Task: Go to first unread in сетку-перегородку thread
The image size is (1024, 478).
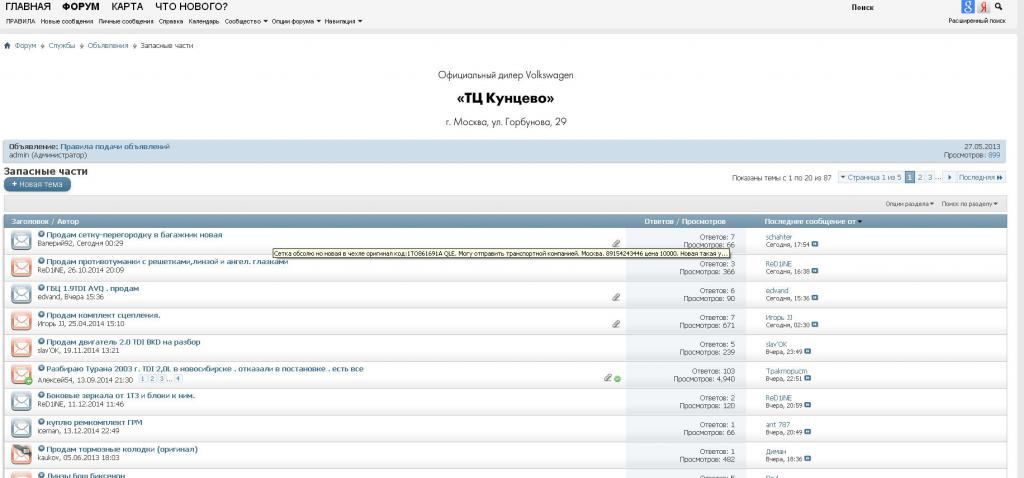Action: pos(41,234)
